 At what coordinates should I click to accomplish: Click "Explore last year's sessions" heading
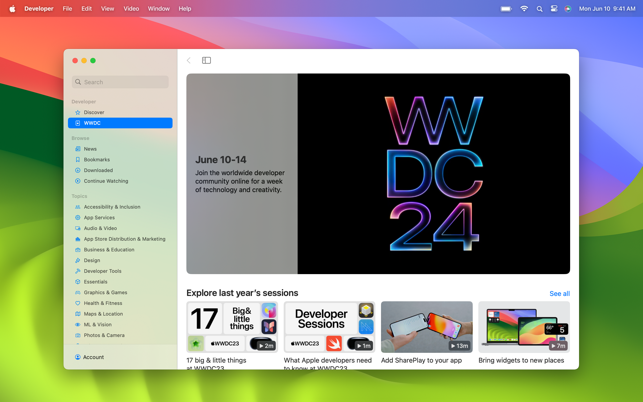(242, 293)
